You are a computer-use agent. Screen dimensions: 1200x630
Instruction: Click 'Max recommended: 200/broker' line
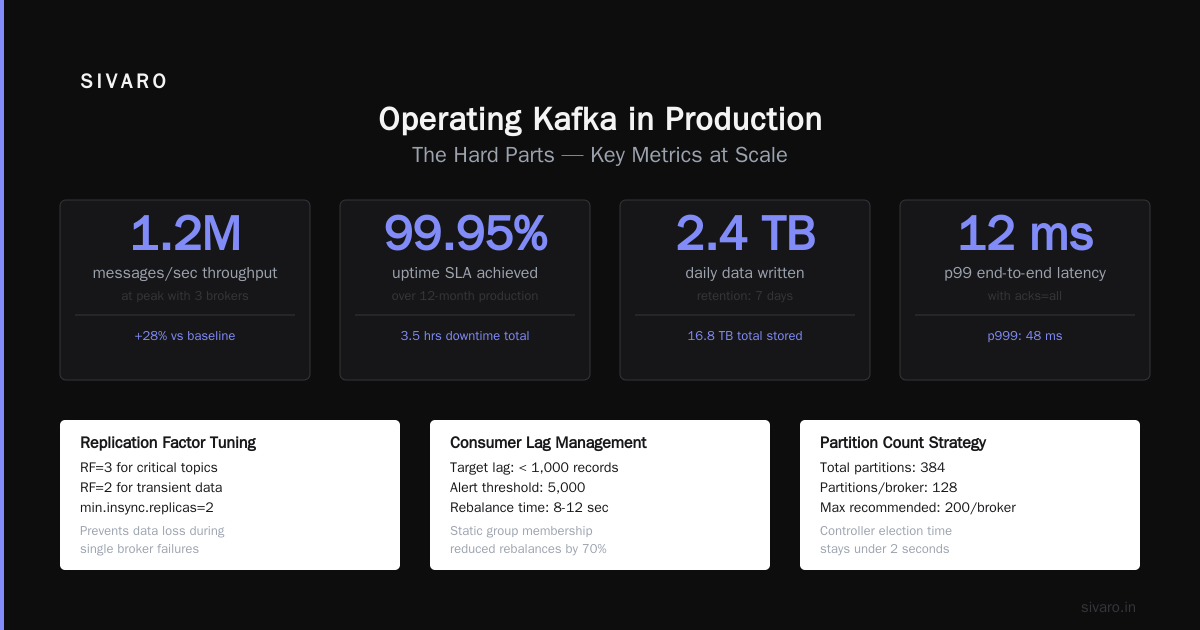918,508
